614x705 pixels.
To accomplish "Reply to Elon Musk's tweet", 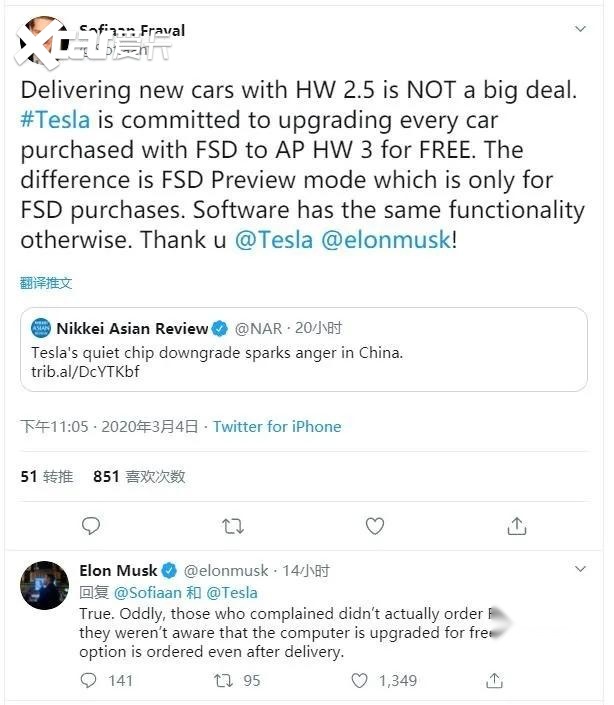I will (x=90, y=681).
